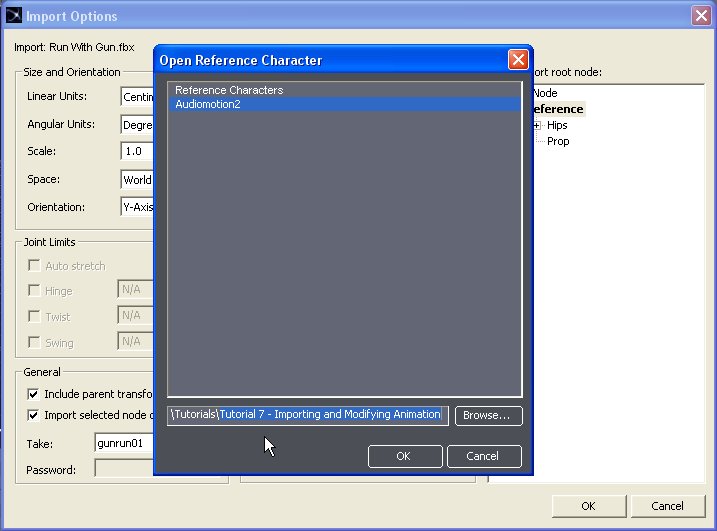The width and height of the screenshot is (717, 531).
Task: Click OK in the Import Options window
Action: point(589,506)
